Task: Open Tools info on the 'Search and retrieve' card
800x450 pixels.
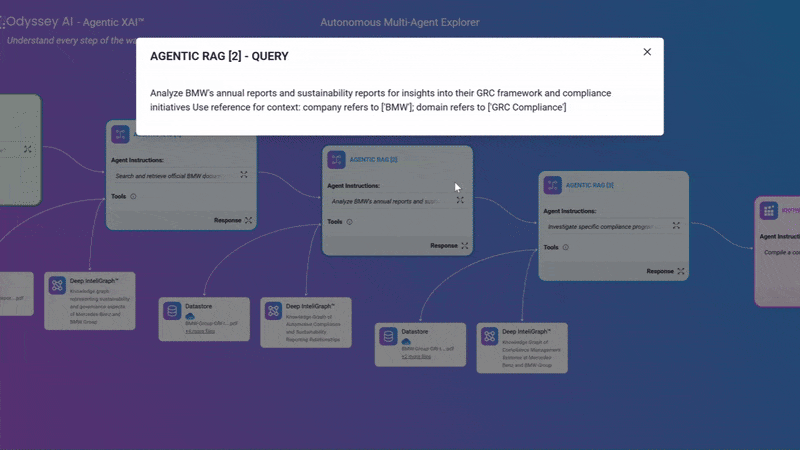Action: coord(133,196)
